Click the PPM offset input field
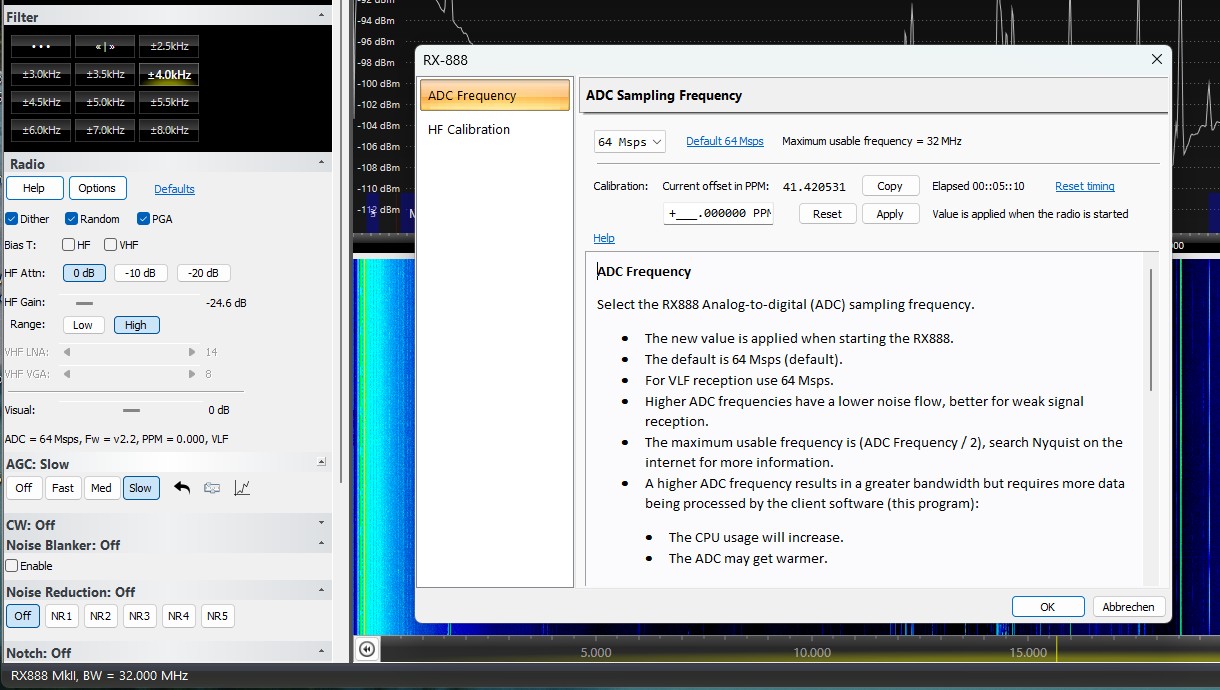Viewport: 1220px width, 690px height. (718, 214)
